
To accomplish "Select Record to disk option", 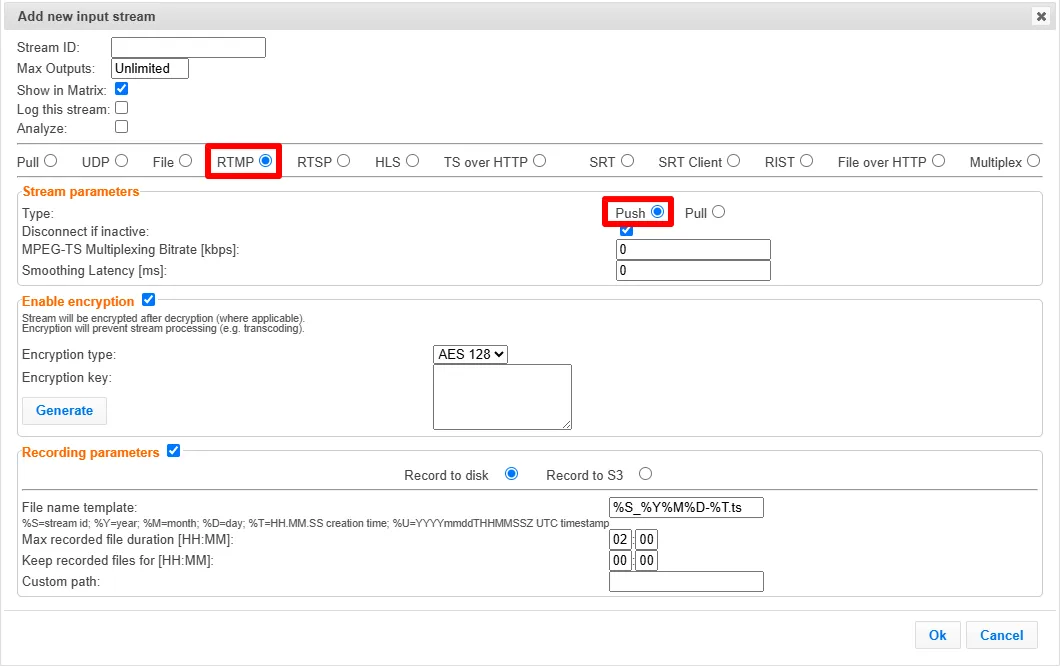I will (512, 474).
